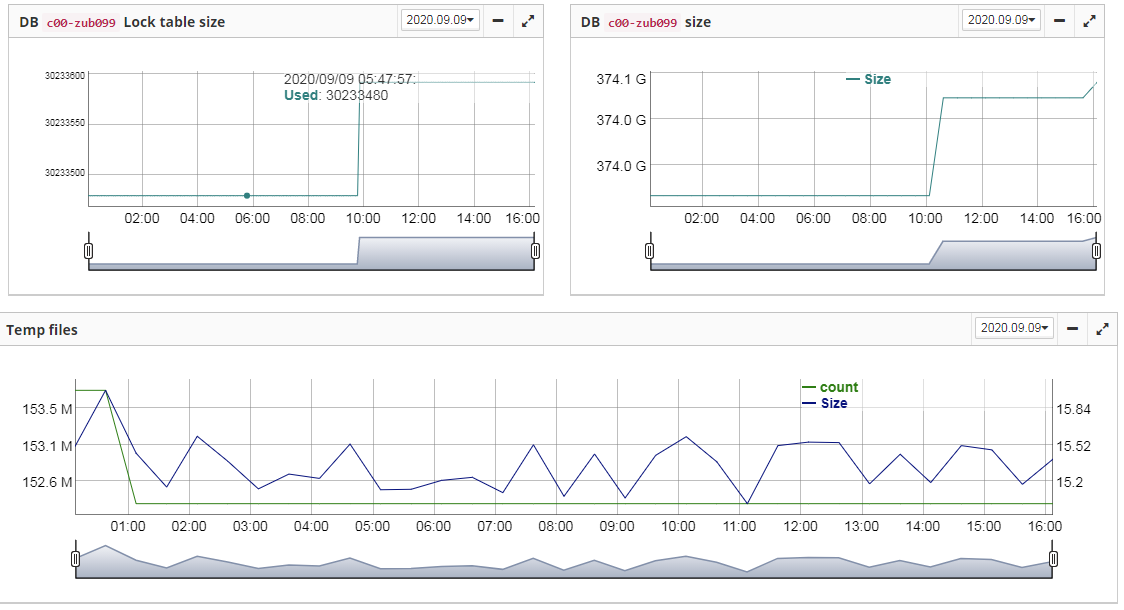Viewport: 1124px width, 610px height.
Task: Click right range handle of Temp files chart
Action: 1052,559
